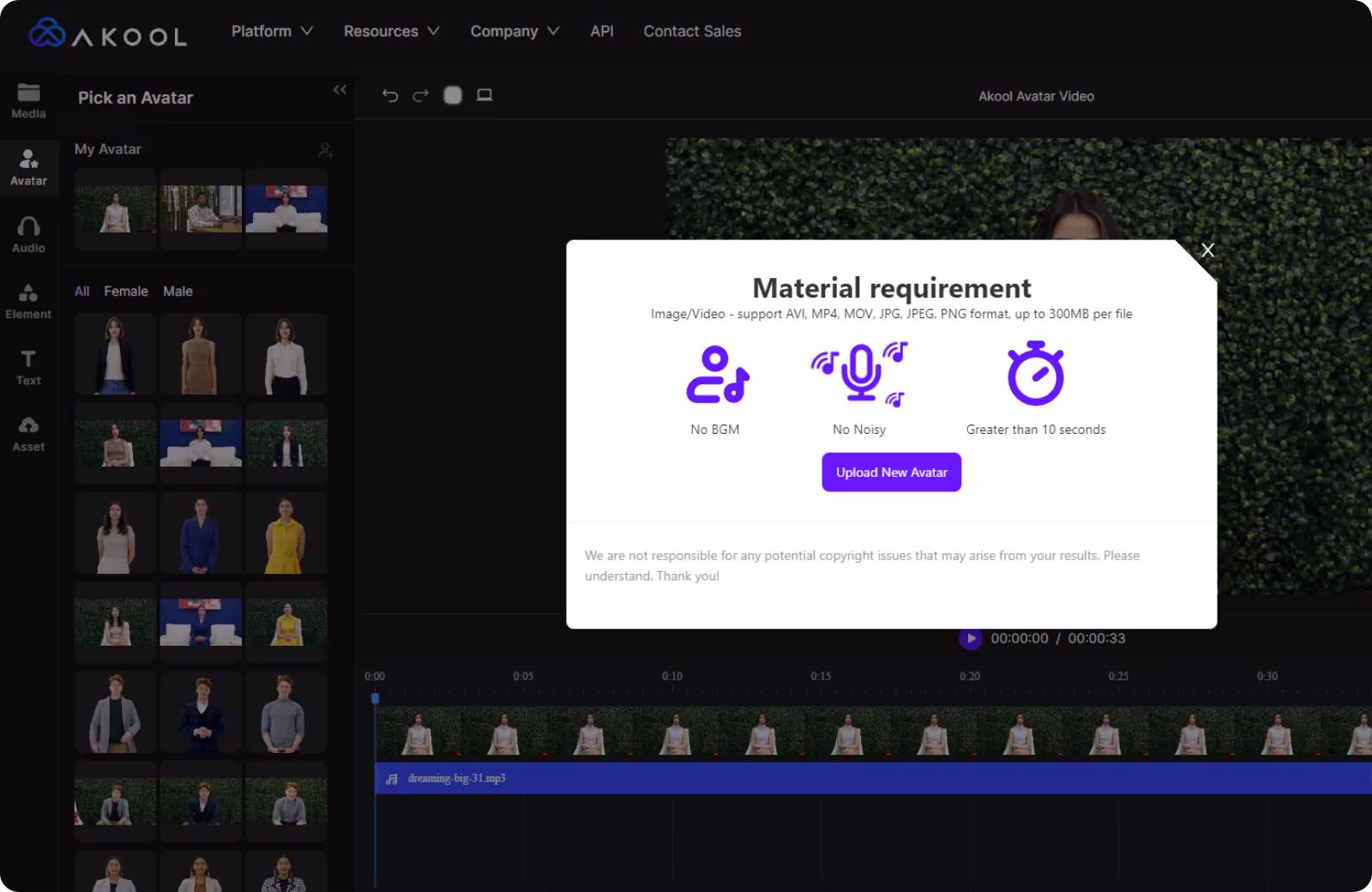Click the avatar video track clip
Viewport: 1372px width, 892px height.
tap(873, 732)
